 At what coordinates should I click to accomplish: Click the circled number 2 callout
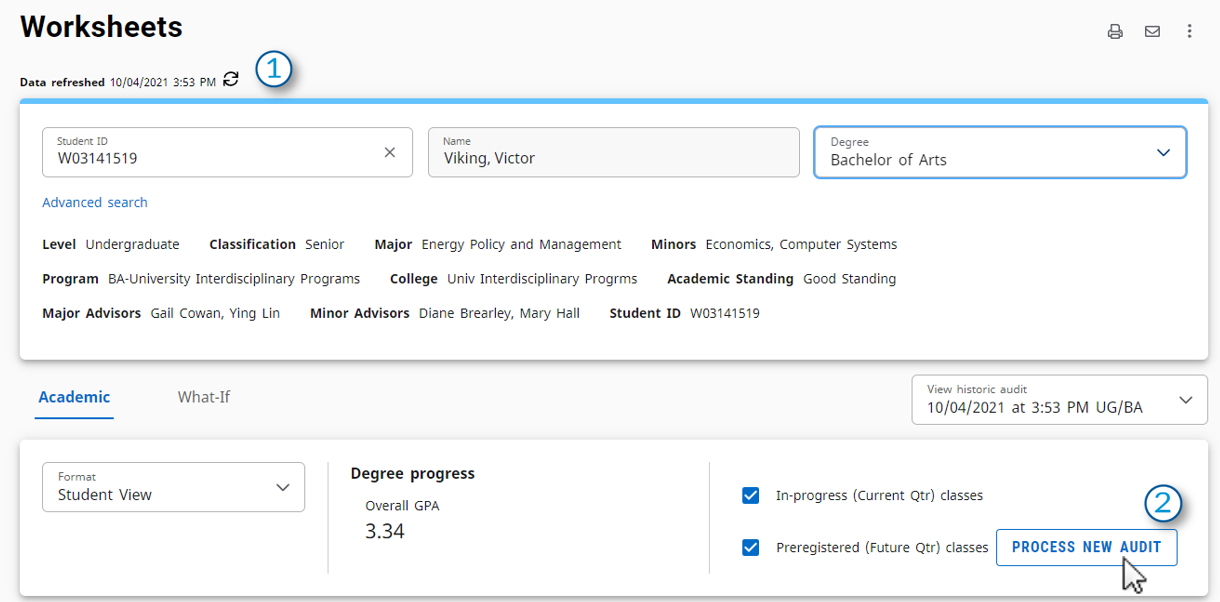coord(1163,504)
